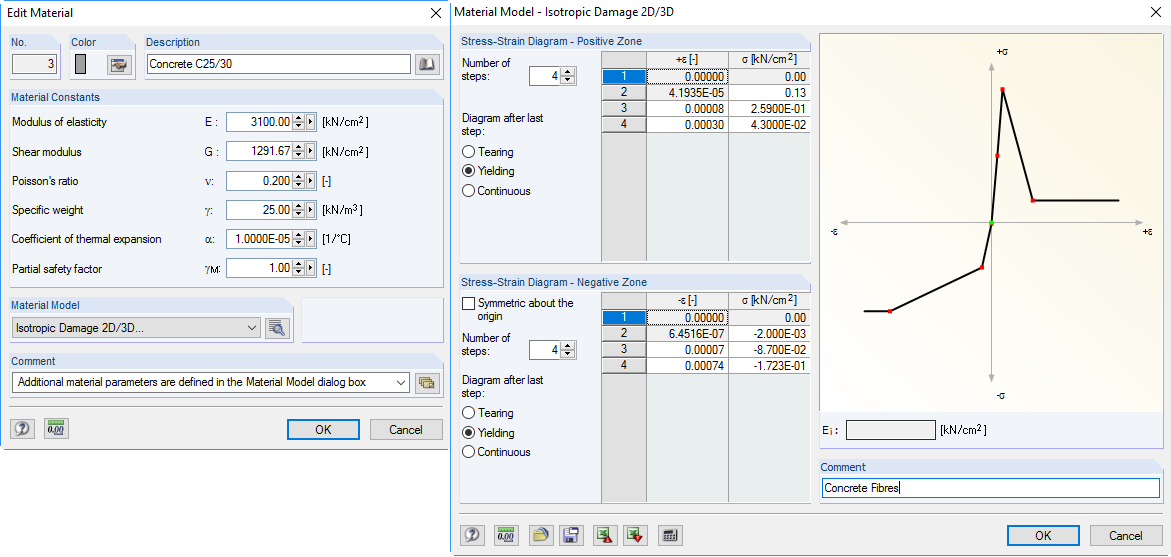Open Partial safety factor arrow menu
This screenshot has height=557, width=1171.
[311, 268]
